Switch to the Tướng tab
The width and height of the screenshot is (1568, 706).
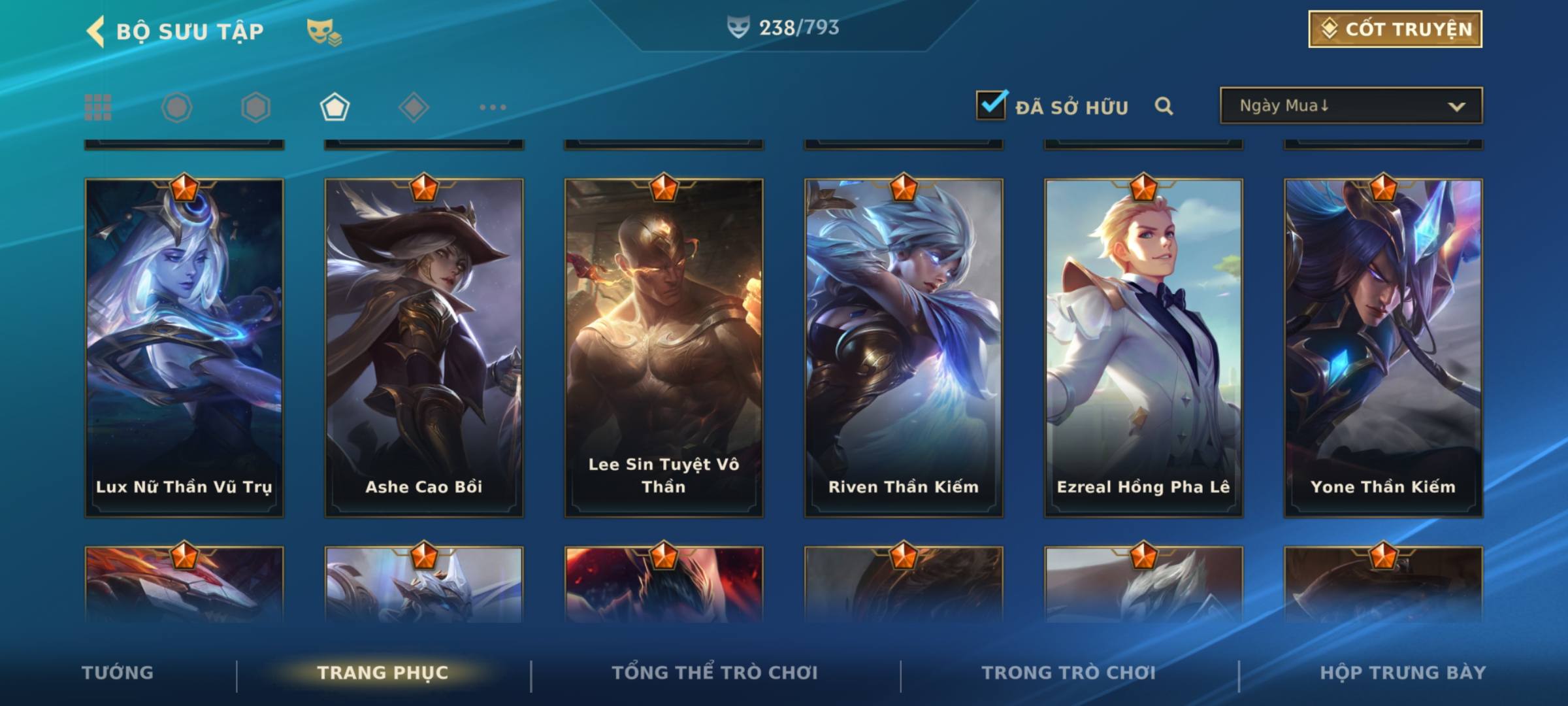pyautogui.click(x=118, y=673)
